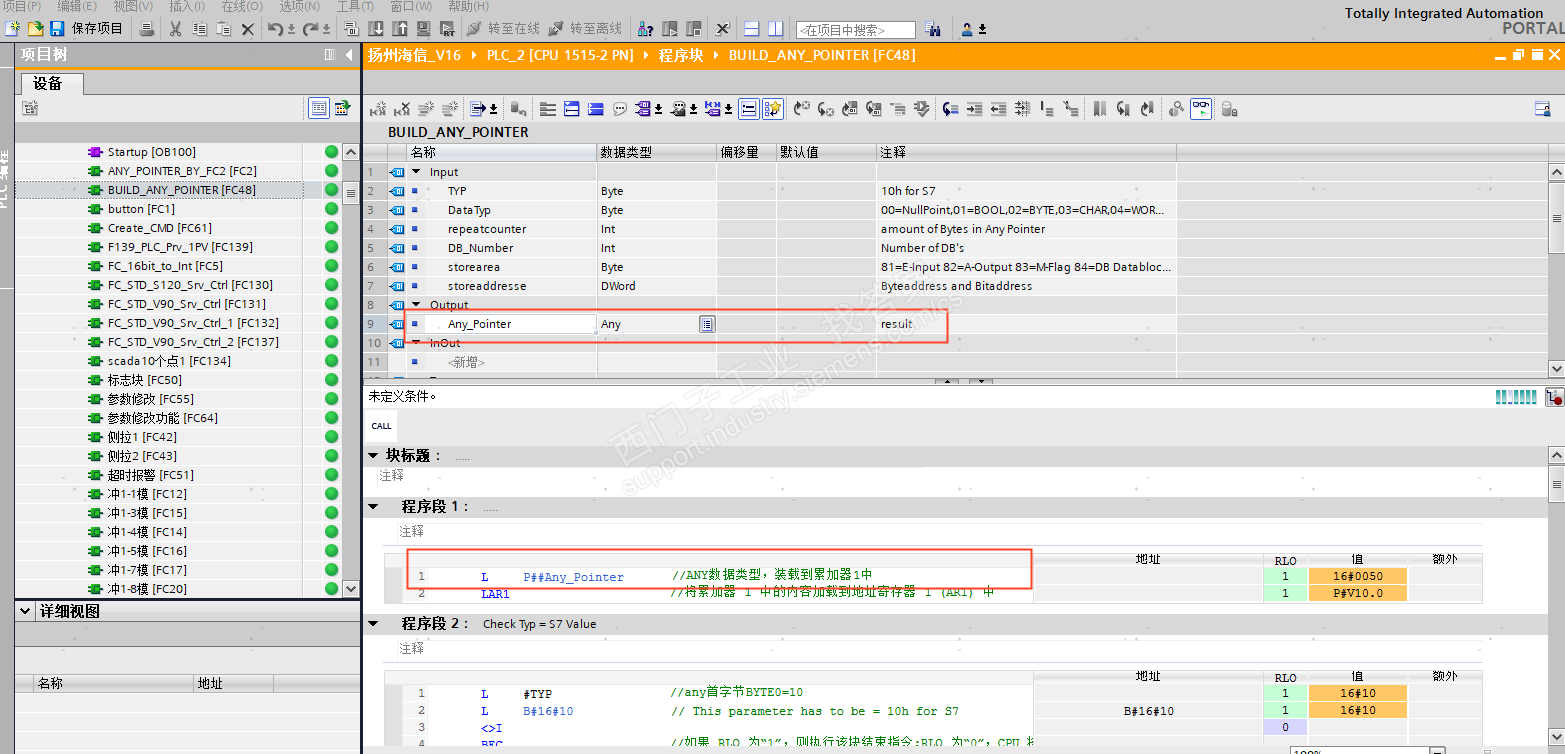This screenshot has height=754, width=1565.
Task: Click the split editor vertically icon
Action: [776, 29]
